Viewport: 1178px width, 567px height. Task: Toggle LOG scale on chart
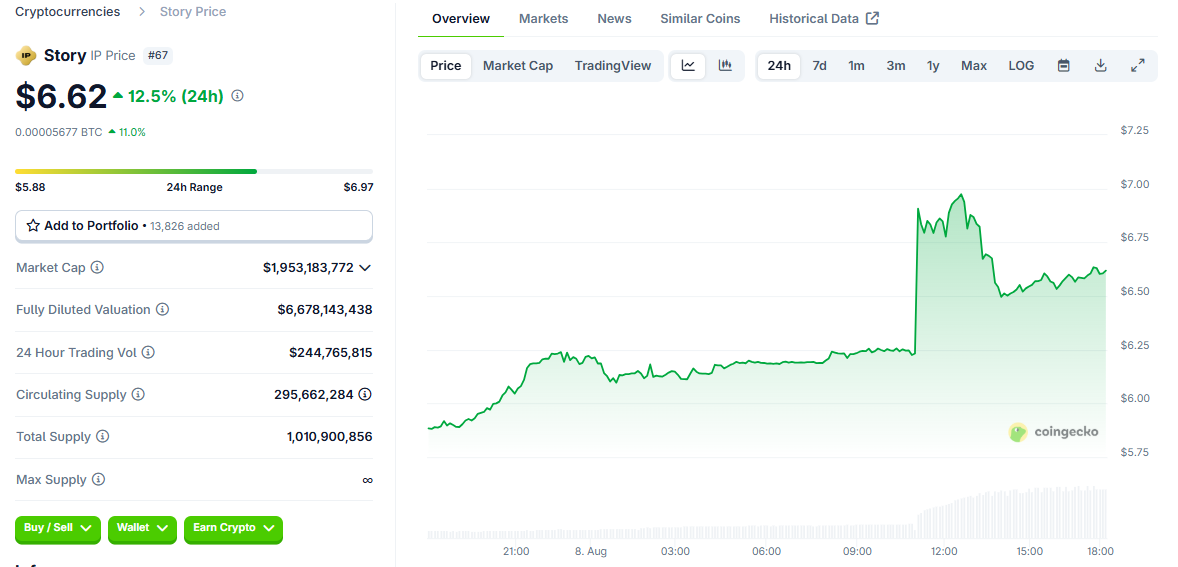click(x=1021, y=65)
